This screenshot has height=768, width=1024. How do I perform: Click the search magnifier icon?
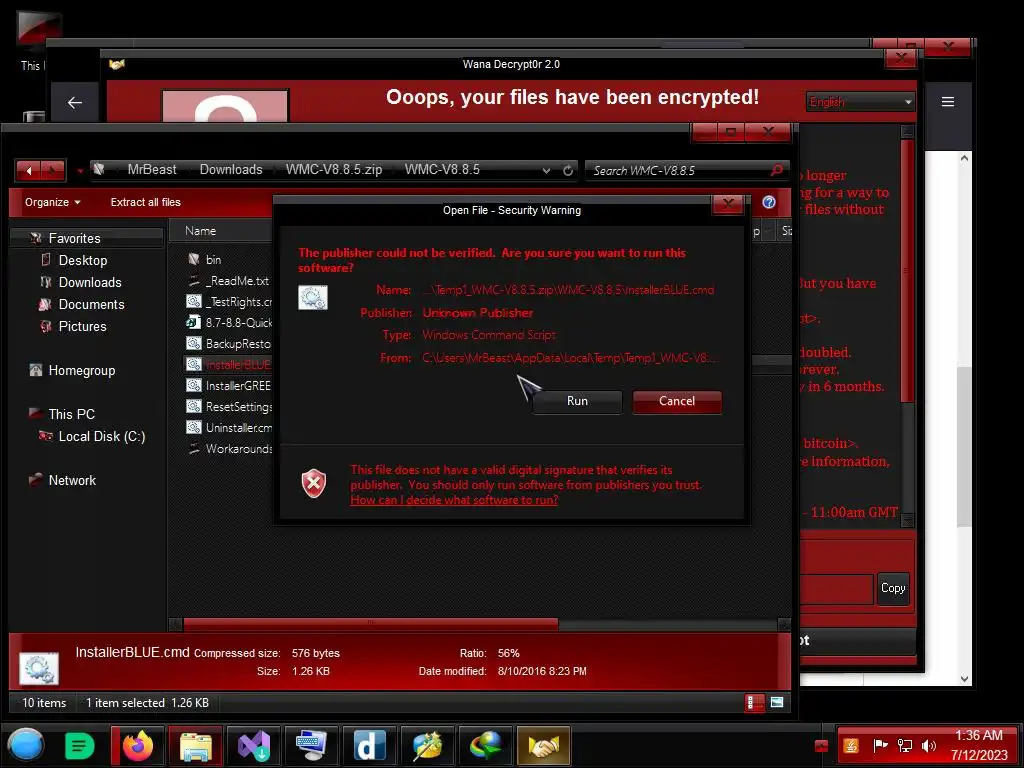[x=776, y=170]
